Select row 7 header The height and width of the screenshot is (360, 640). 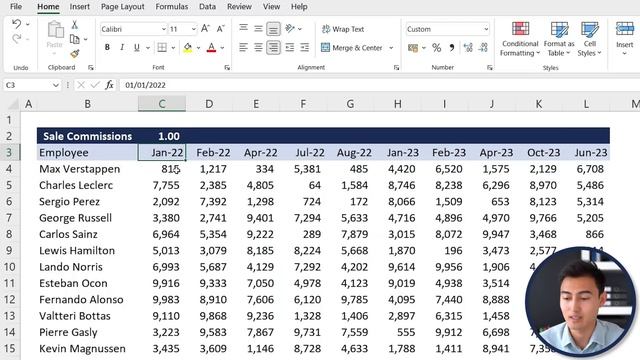click(x=9, y=218)
